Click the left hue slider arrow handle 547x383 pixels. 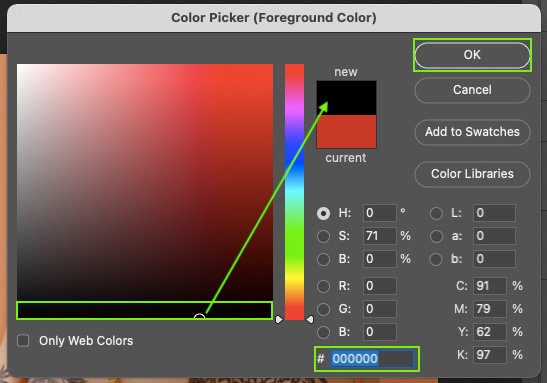point(279,319)
